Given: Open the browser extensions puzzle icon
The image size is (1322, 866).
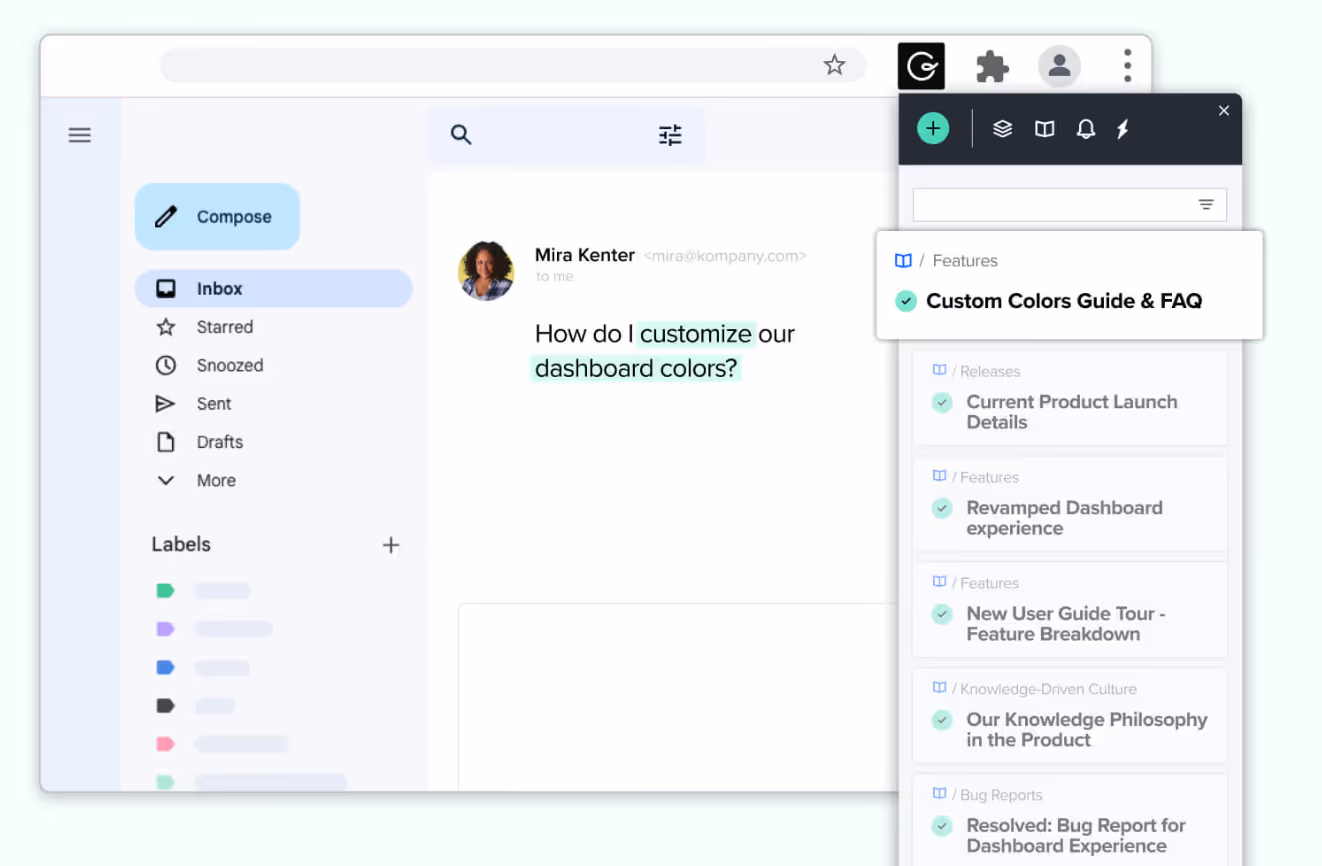Looking at the screenshot, I should point(991,65).
